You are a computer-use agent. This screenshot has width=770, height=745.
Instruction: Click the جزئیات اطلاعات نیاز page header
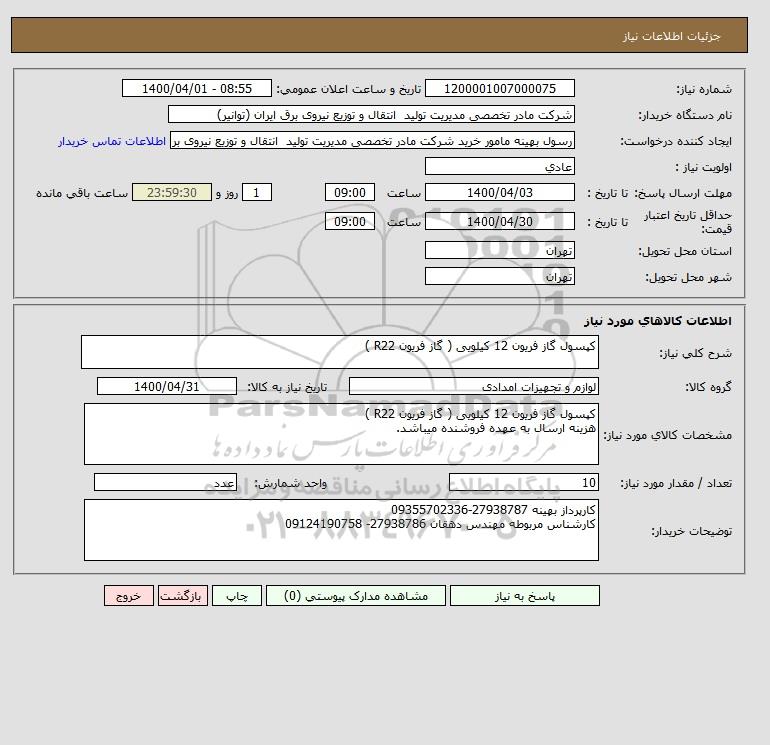click(x=672, y=36)
